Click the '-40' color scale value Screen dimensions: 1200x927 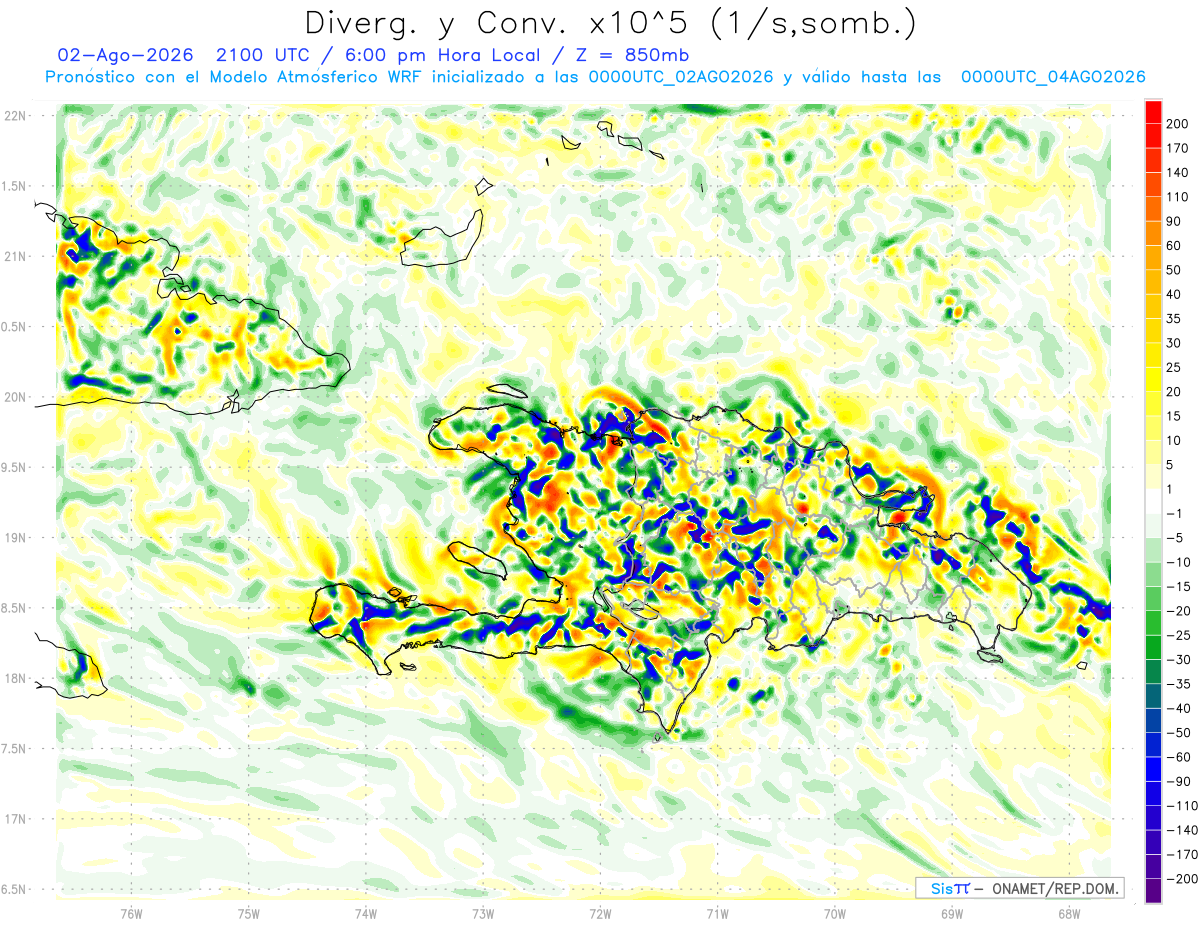point(1180,708)
